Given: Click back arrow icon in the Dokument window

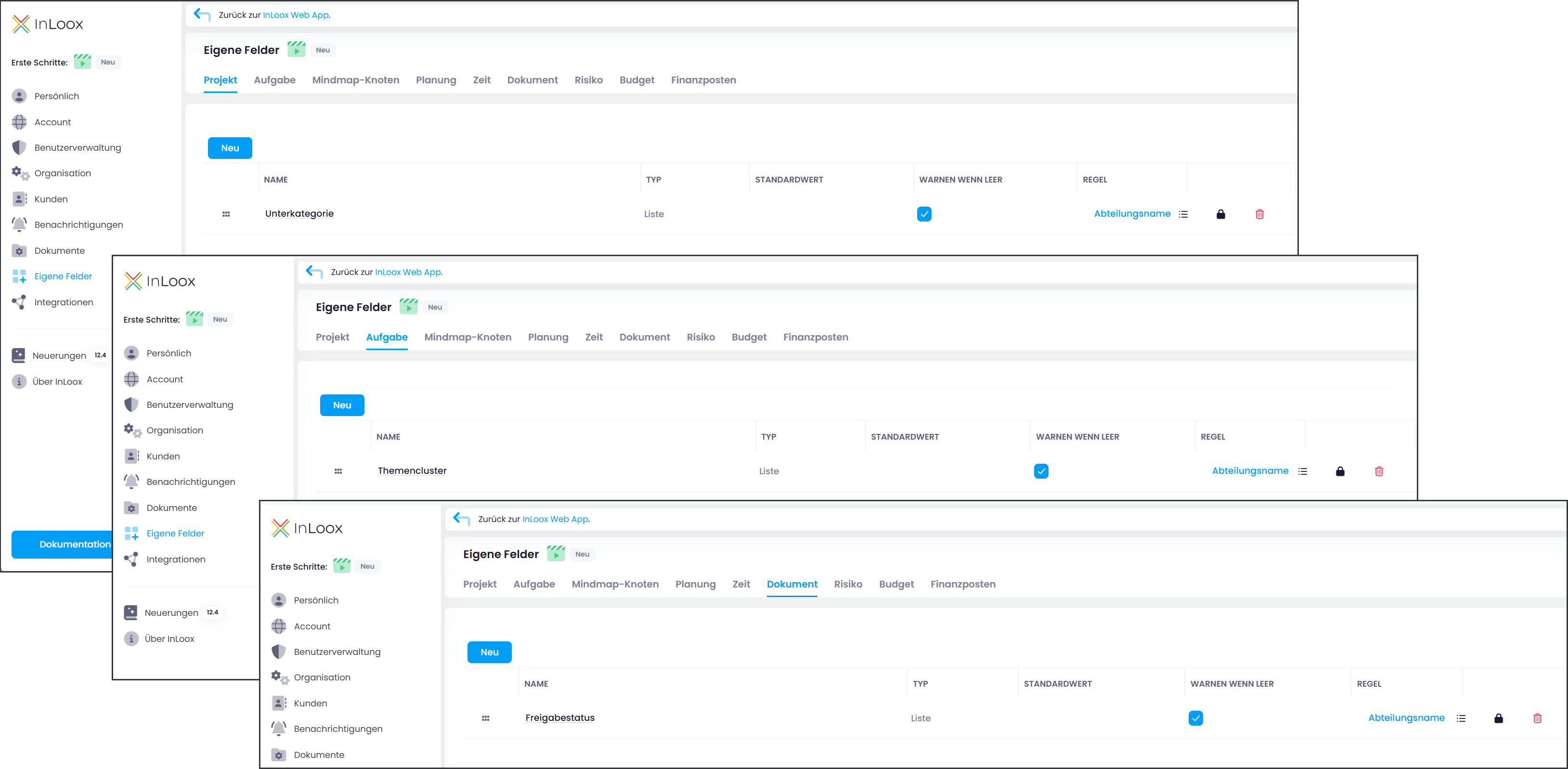Looking at the screenshot, I should pos(461,518).
